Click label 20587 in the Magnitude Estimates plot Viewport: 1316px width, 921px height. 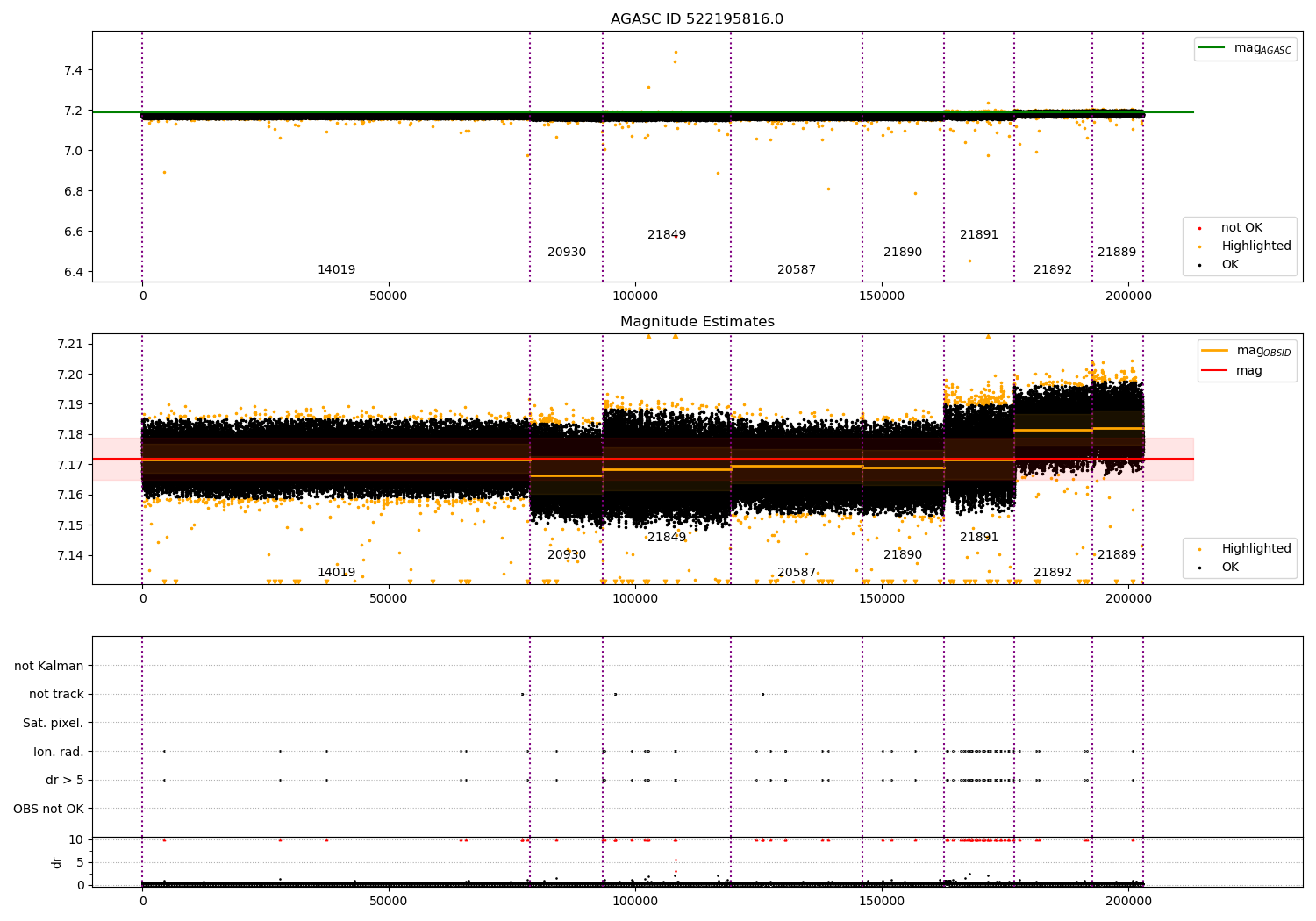[797, 573]
